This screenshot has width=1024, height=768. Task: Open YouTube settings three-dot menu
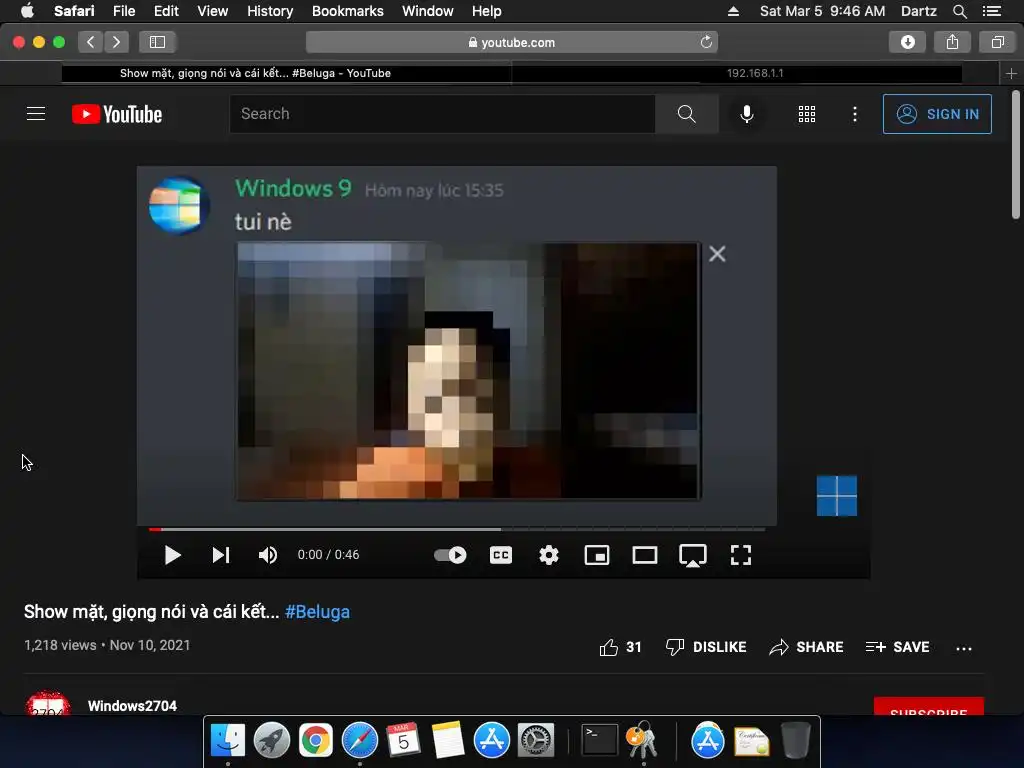pyautogui.click(x=855, y=114)
